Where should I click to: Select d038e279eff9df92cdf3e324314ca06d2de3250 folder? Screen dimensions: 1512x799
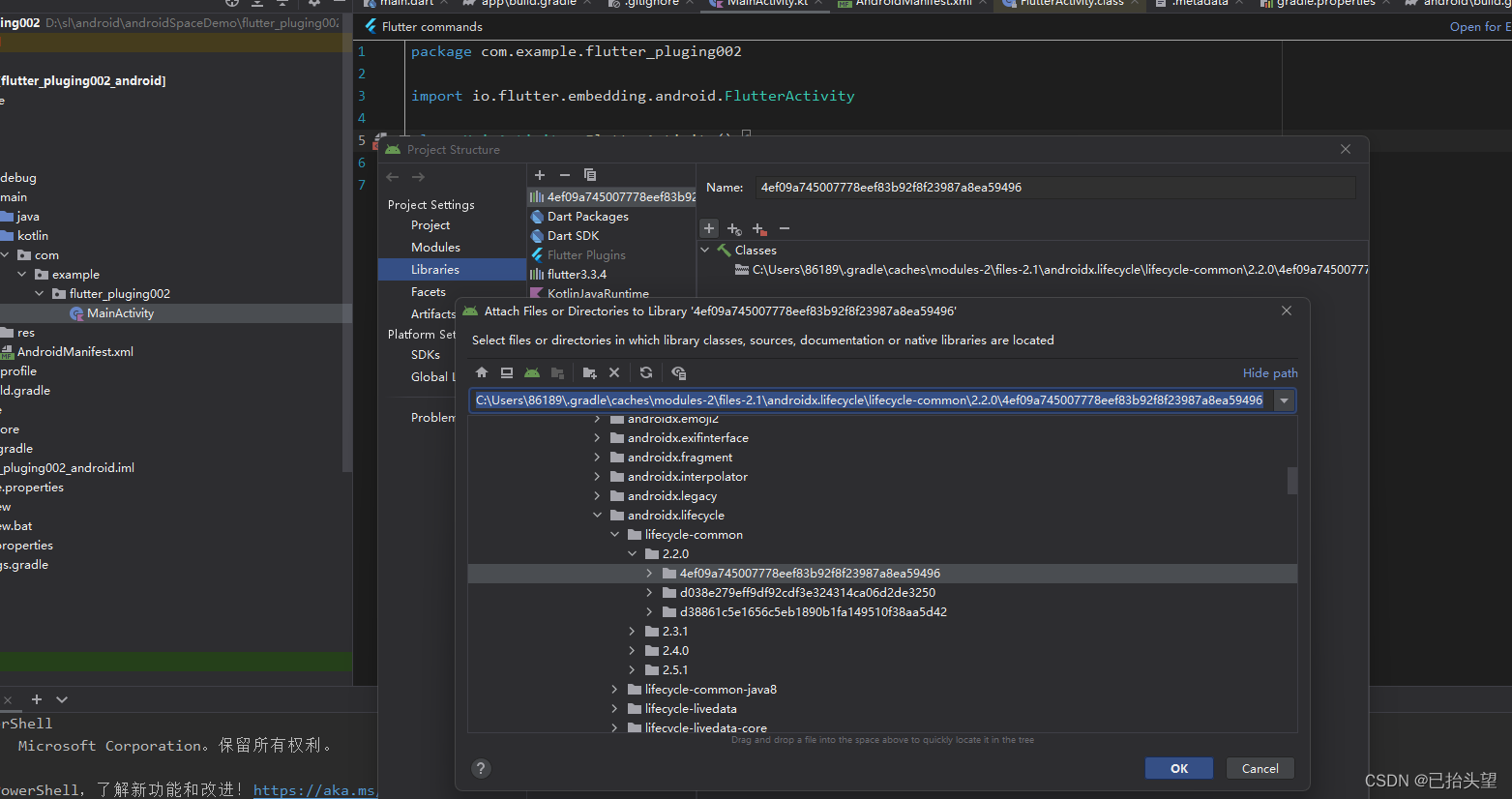click(808, 593)
